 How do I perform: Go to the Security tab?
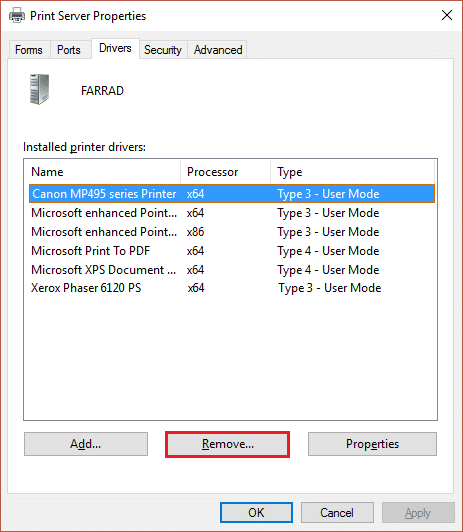(163, 50)
